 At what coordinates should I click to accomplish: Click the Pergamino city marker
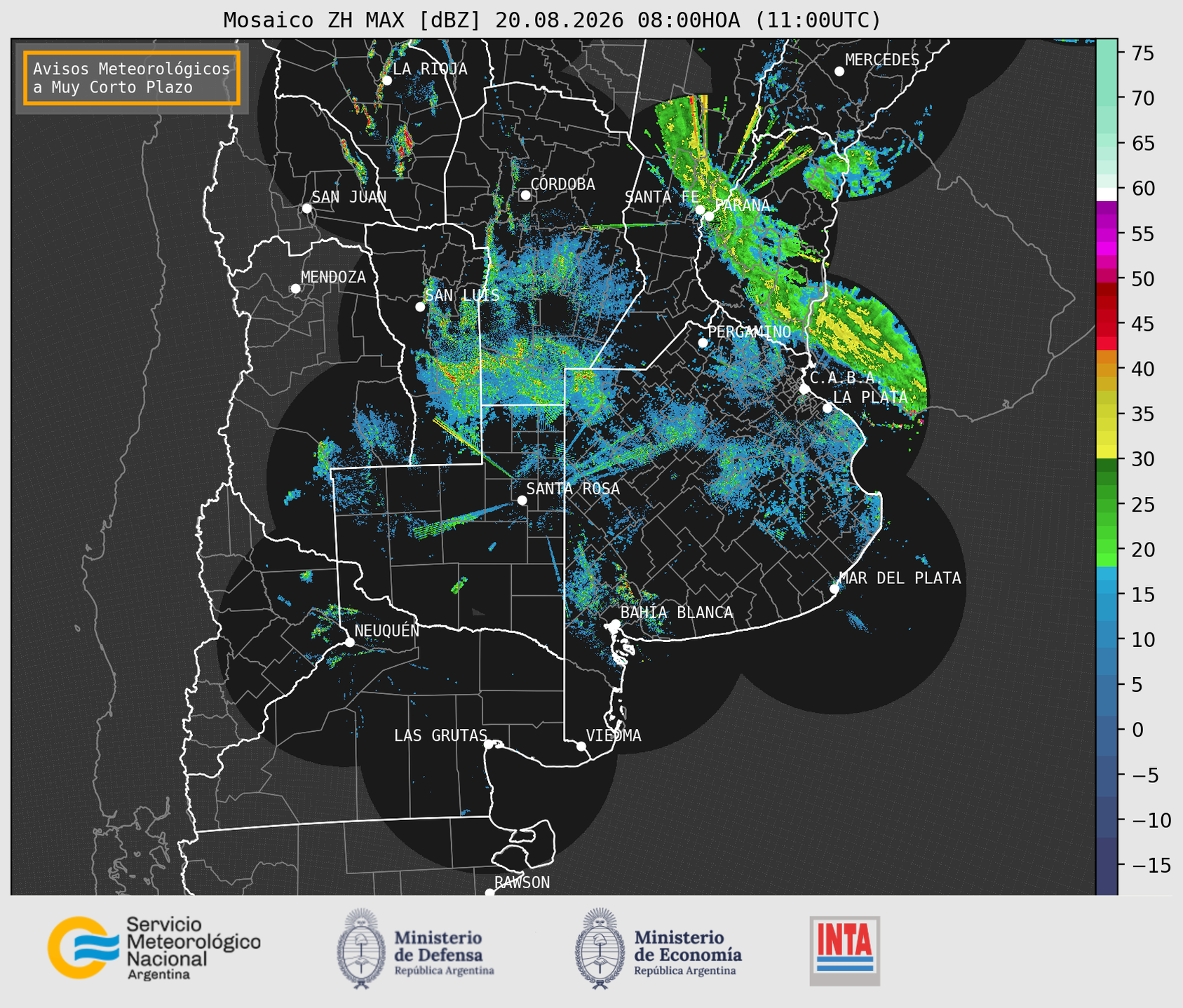tap(703, 343)
